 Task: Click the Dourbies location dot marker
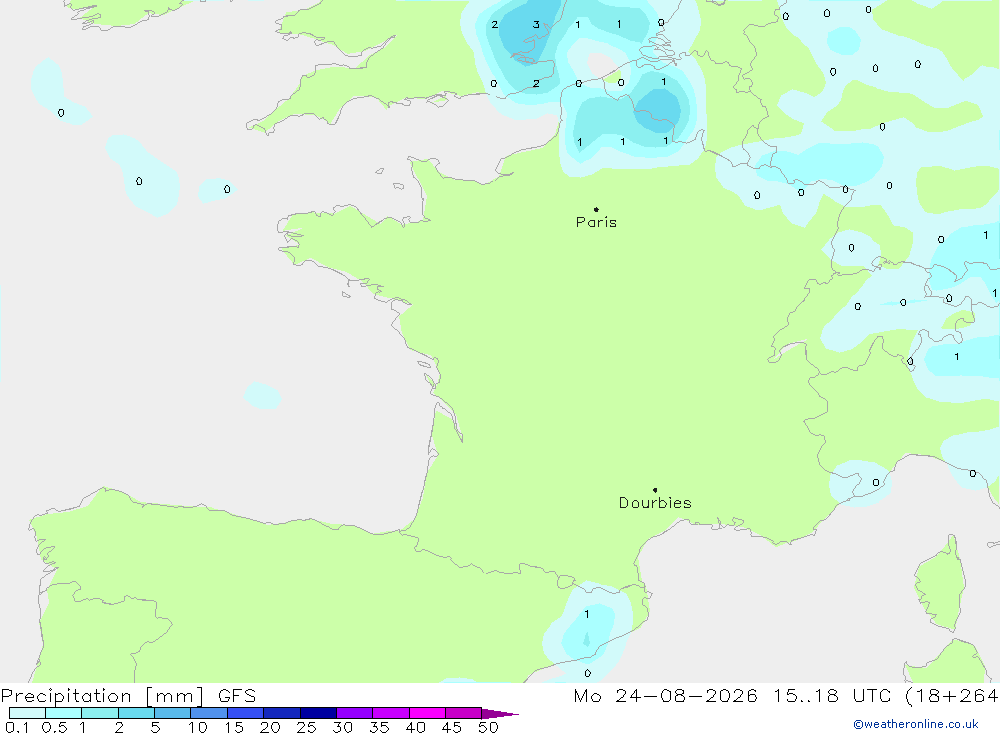click(x=655, y=490)
